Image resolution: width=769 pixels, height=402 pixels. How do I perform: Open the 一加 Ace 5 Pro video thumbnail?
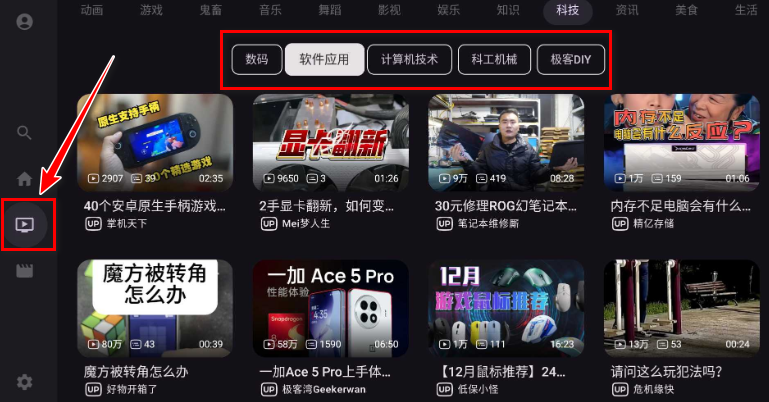click(x=331, y=308)
